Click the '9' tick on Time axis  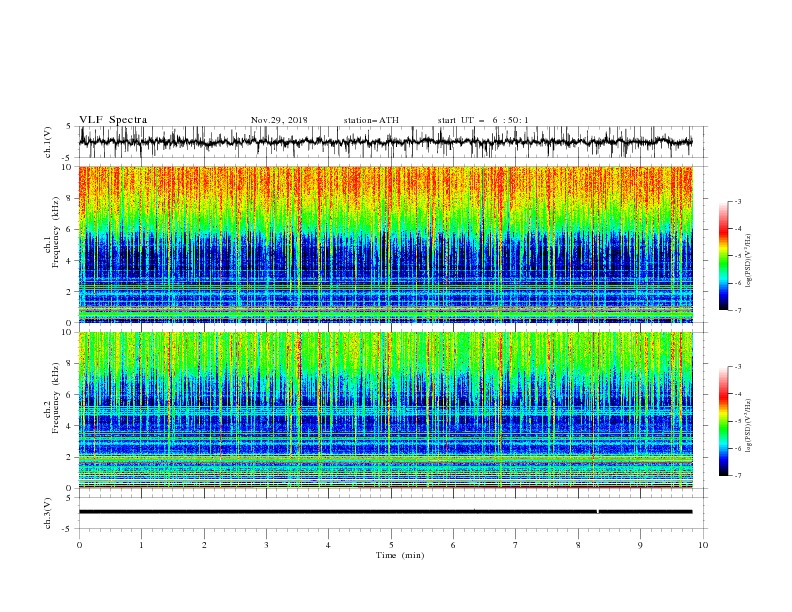pyautogui.click(x=640, y=545)
